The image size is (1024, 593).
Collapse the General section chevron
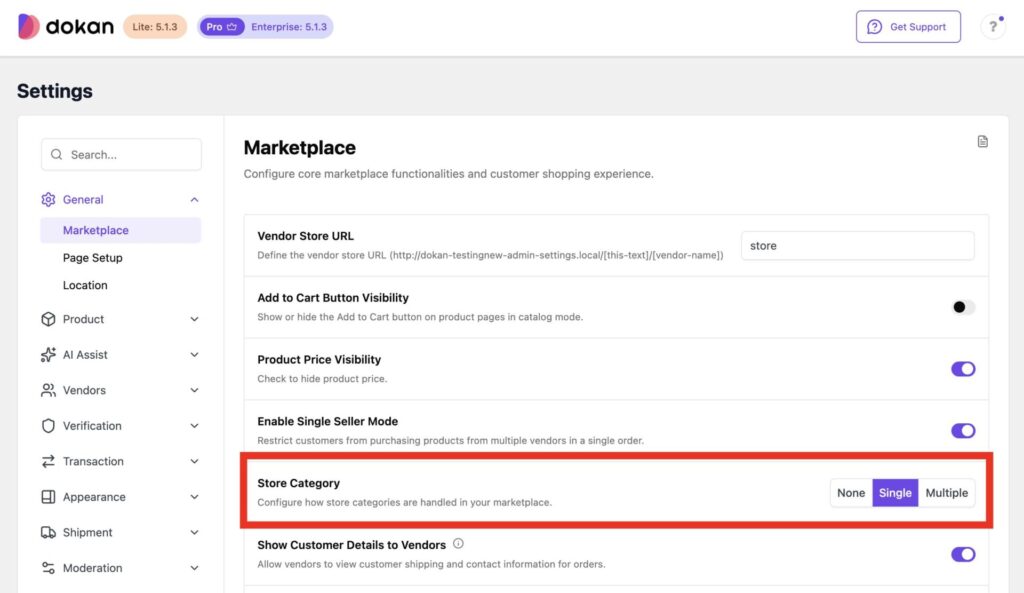(x=195, y=200)
